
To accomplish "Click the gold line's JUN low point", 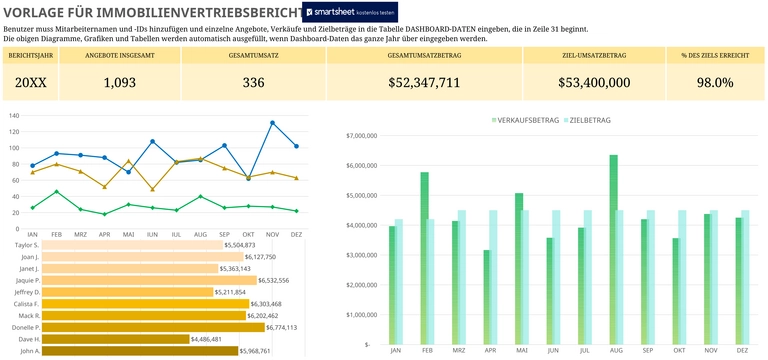I will (x=152, y=189).
